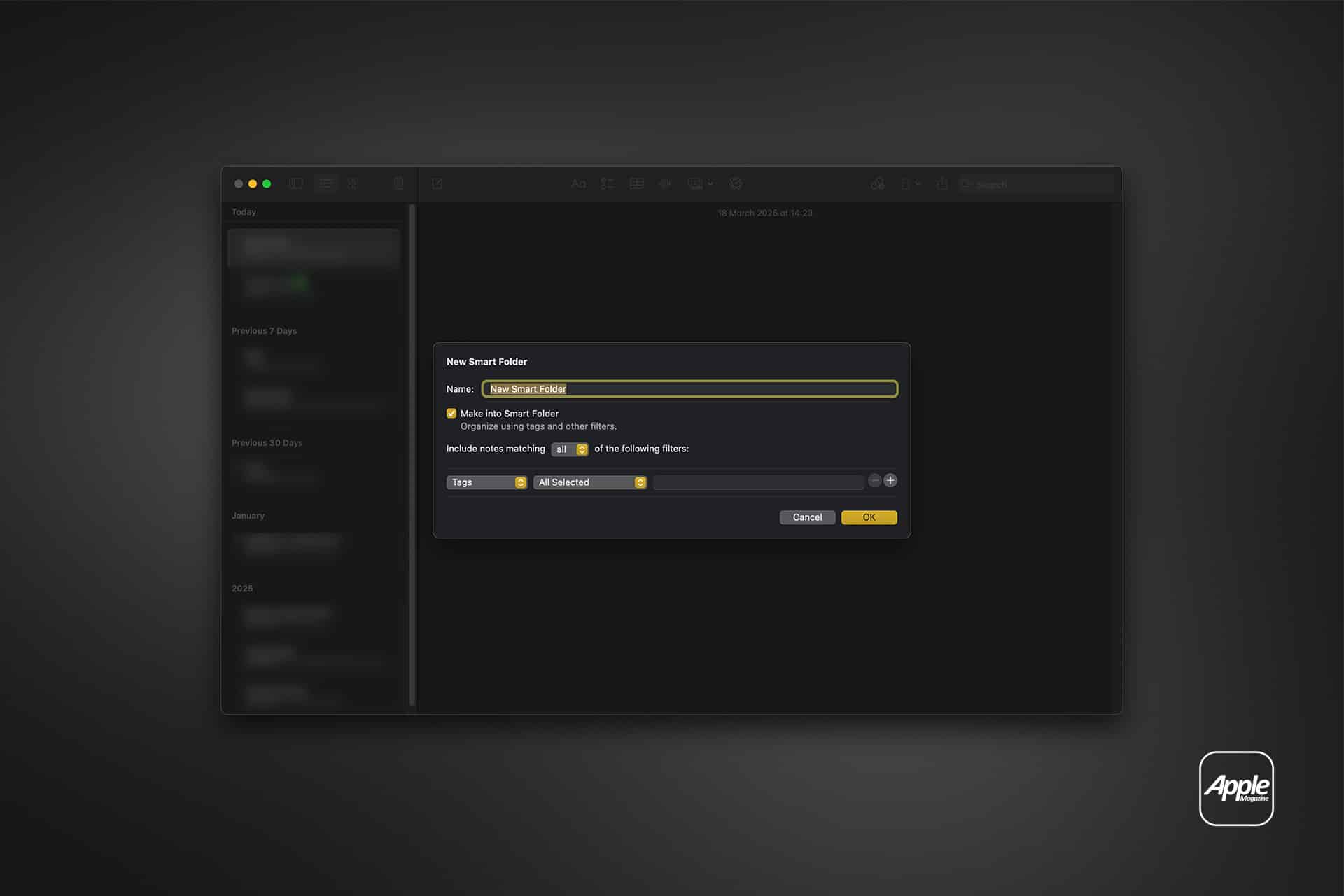
Task: Insert a table from toolbar
Action: pyautogui.click(x=636, y=183)
